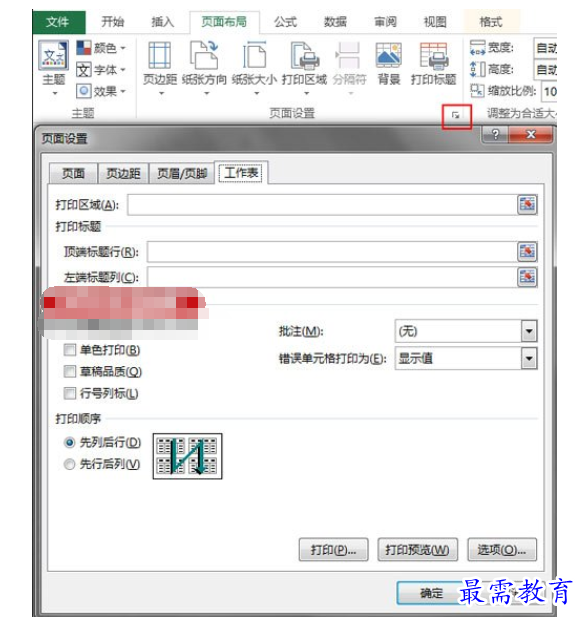Click the 打印(P)... button
Screen dimensions: 581x623
coord(333,550)
